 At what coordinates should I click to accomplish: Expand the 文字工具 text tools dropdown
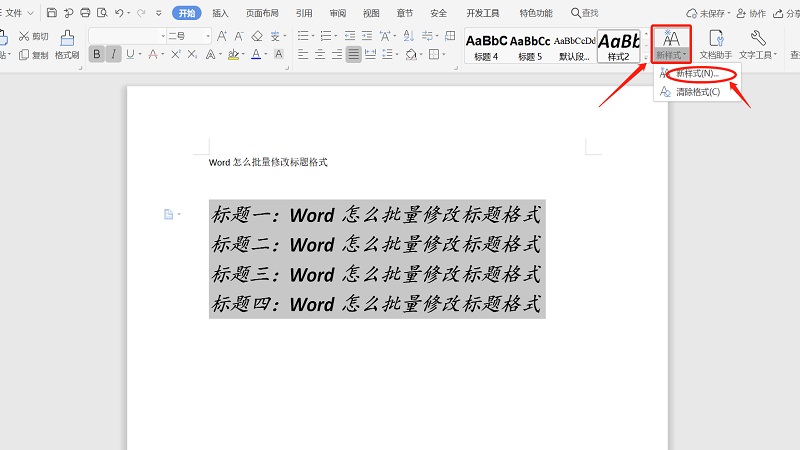click(x=758, y=44)
